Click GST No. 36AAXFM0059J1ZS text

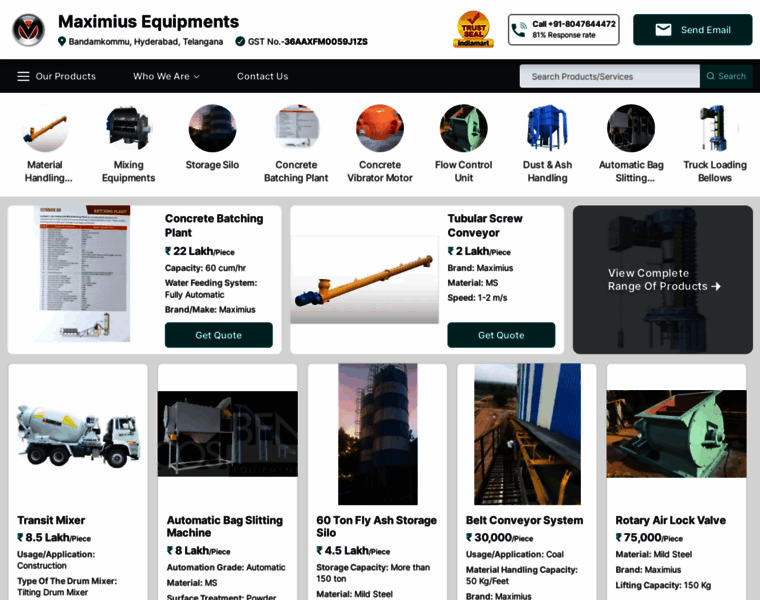click(x=308, y=42)
